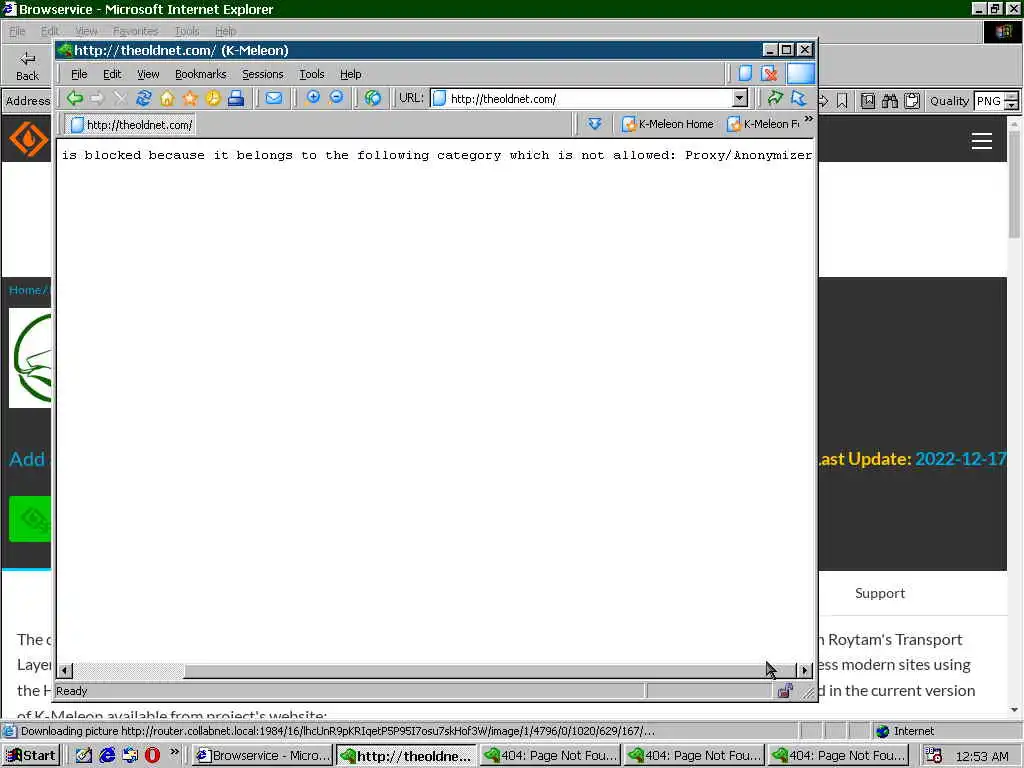Zoom out with the minus magnifier icon
The height and width of the screenshot is (768, 1024).
tap(336, 98)
